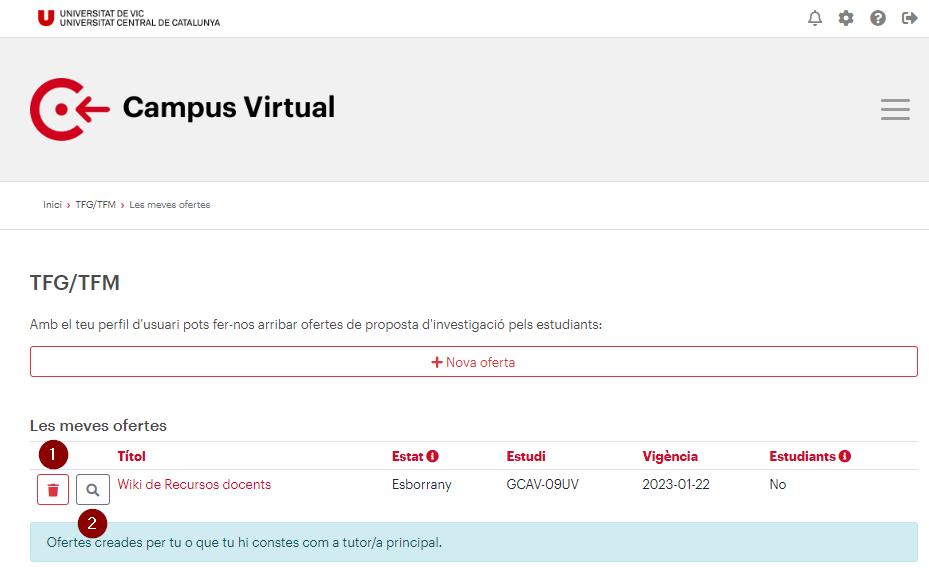
Task: Sort by Estat column header
Action: point(408,456)
